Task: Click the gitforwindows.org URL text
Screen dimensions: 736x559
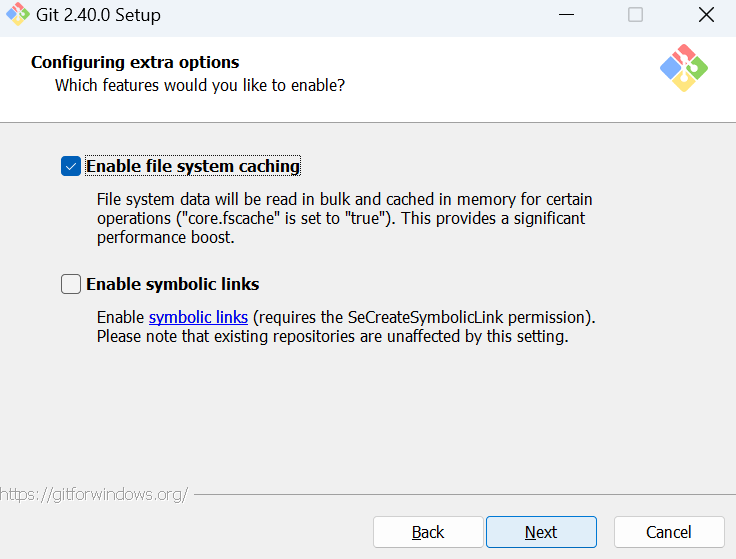Action: pyautogui.click(x=94, y=495)
